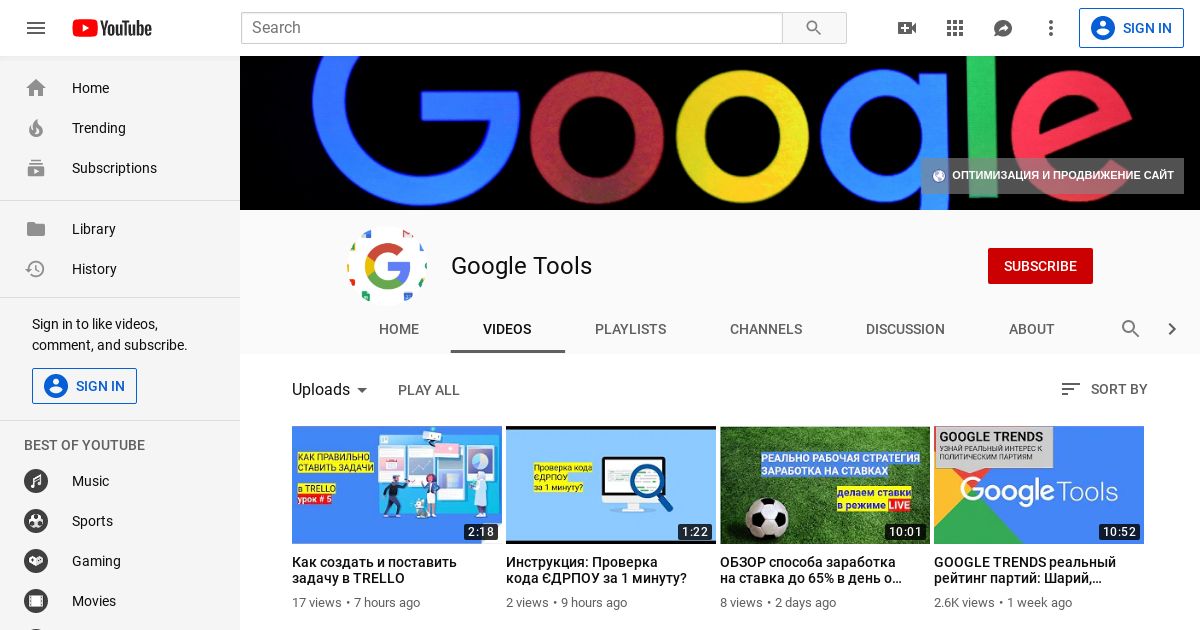The height and width of the screenshot is (630, 1200).
Task: Click the Sports soccer ball icon
Action: [x=36, y=521]
